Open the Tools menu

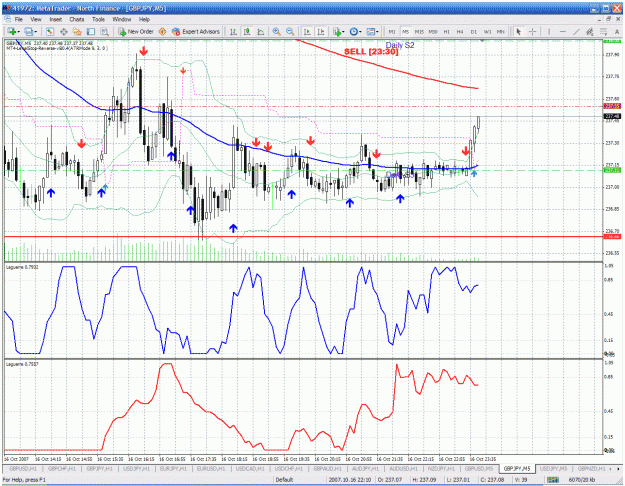click(x=98, y=19)
